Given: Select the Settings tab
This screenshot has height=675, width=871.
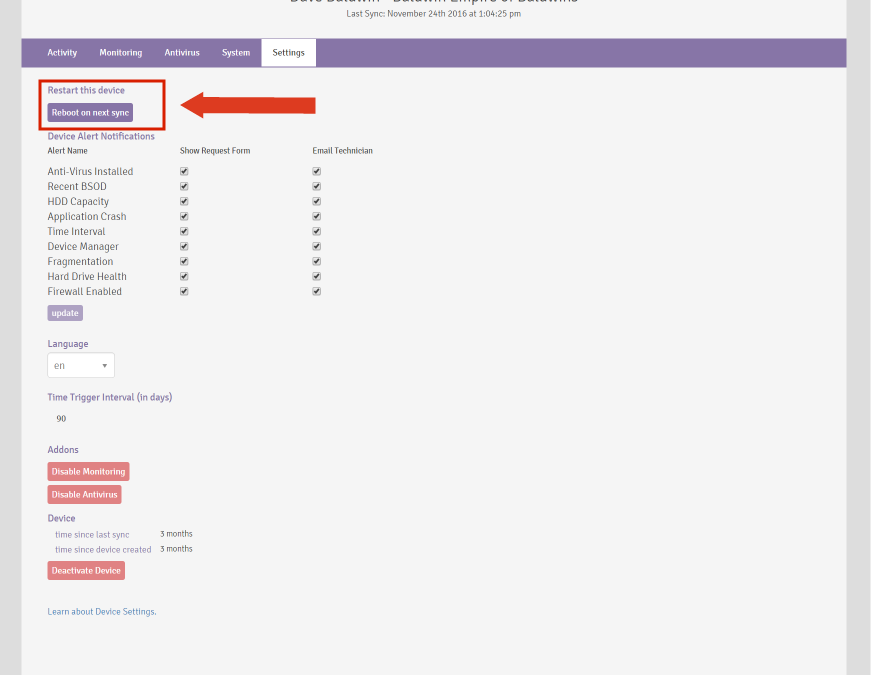Looking at the screenshot, I should tap(288, 53).
